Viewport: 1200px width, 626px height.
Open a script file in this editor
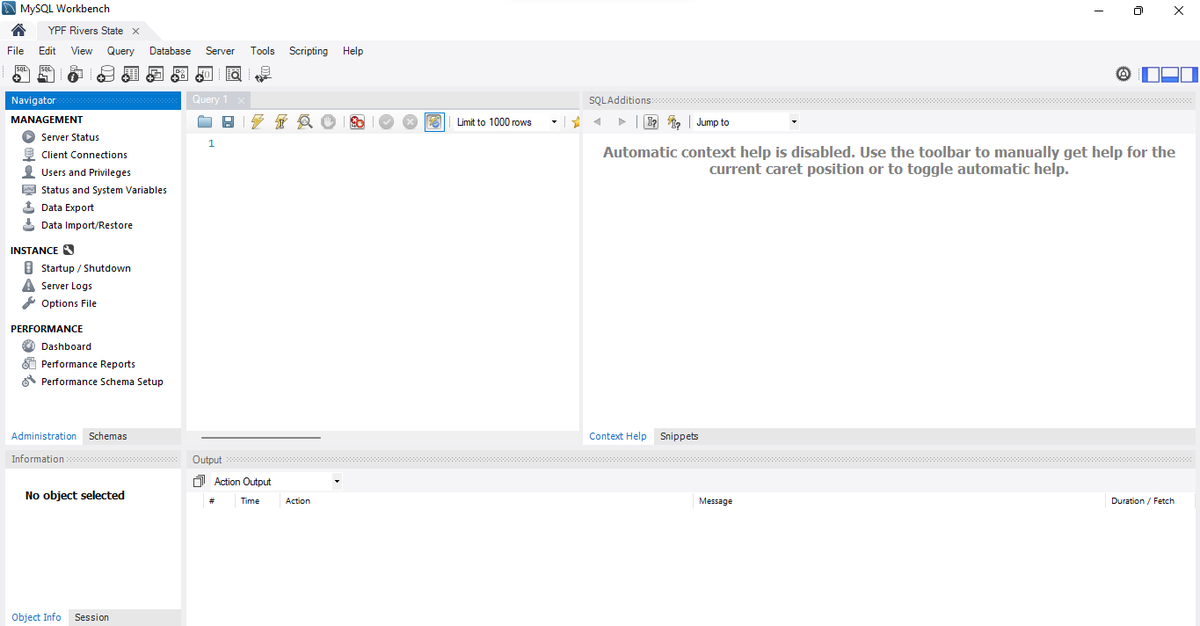[205, 122]
